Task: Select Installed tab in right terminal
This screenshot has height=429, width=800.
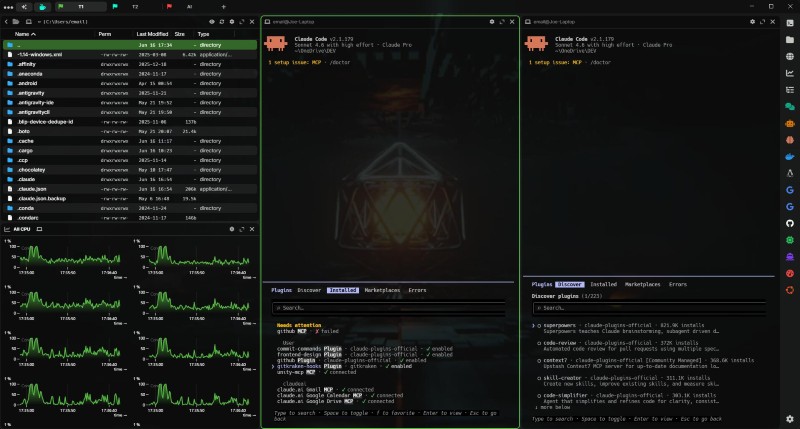Action: [x=604, y=285]
